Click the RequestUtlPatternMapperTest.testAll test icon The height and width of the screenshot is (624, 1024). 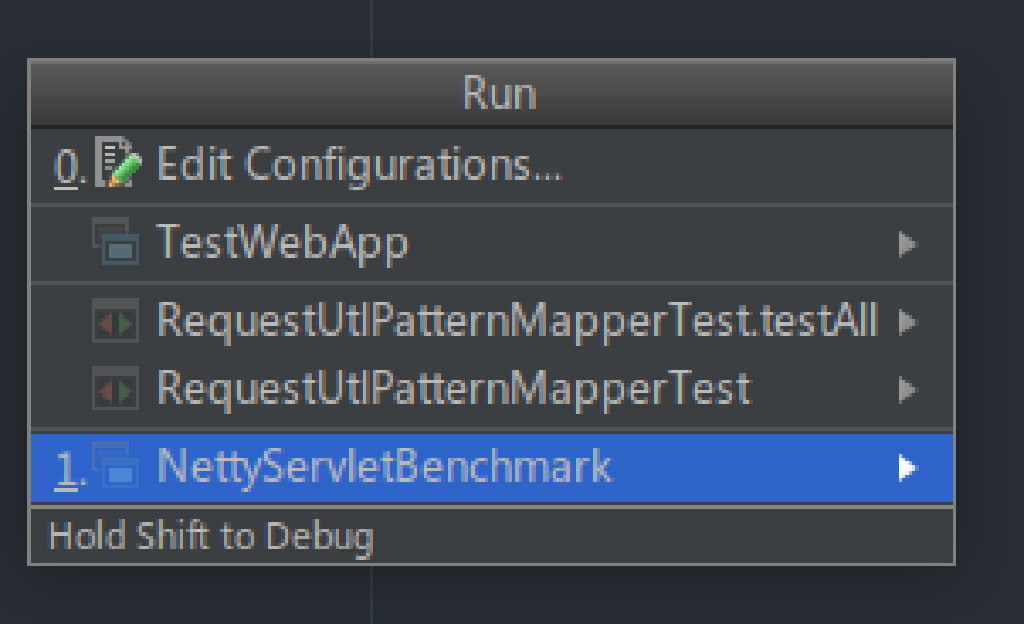click(x=116, y=322)
